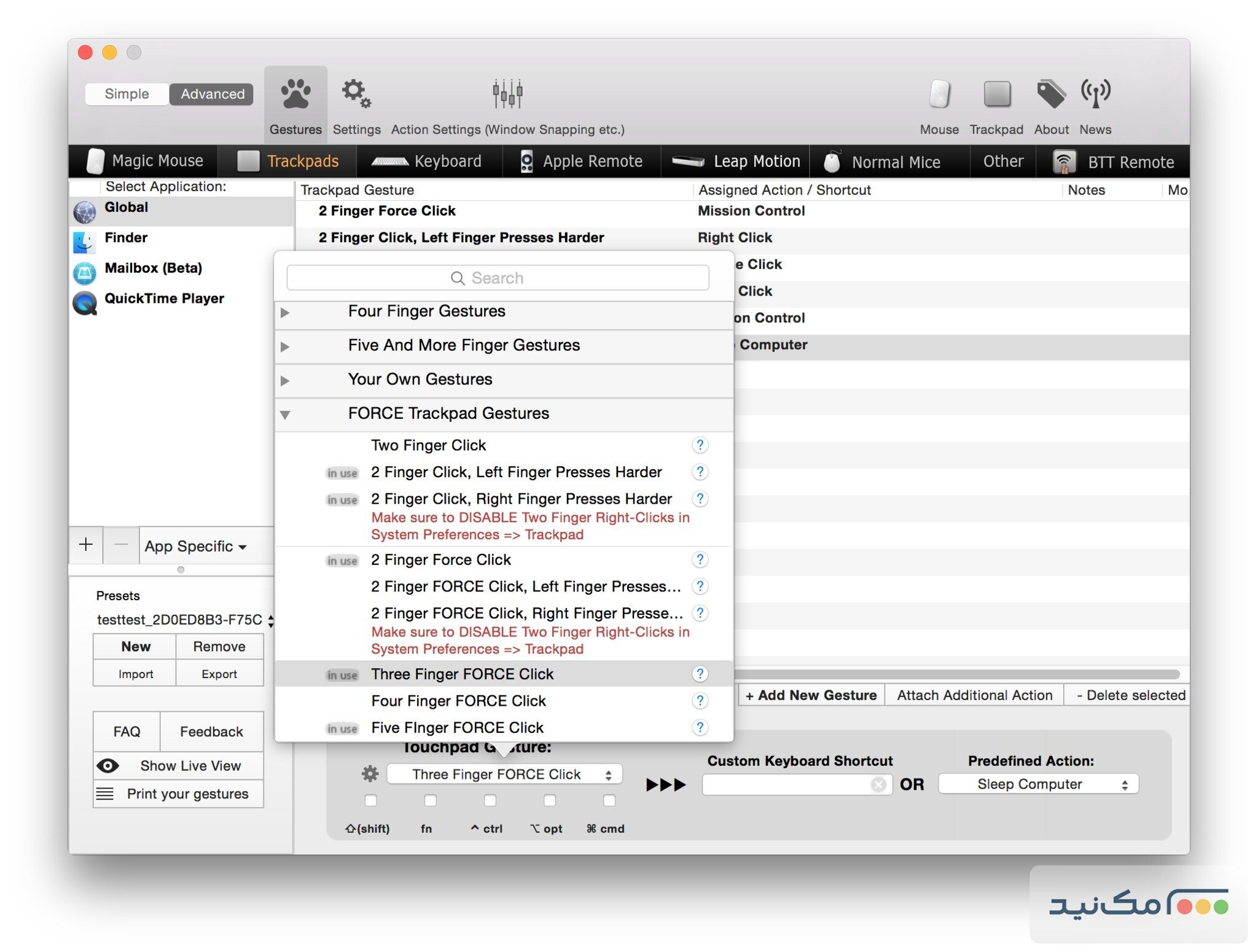Viewport: 1258px width, 952px height.
Task: Collapse the FORCE Trackpad Gestures section
Action: point(285,415)
